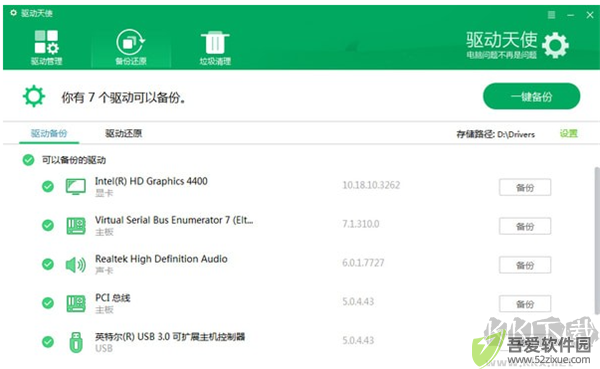Minimize the 驱动天使 window
The image size is (600, 369).
(x=571, y=15)
